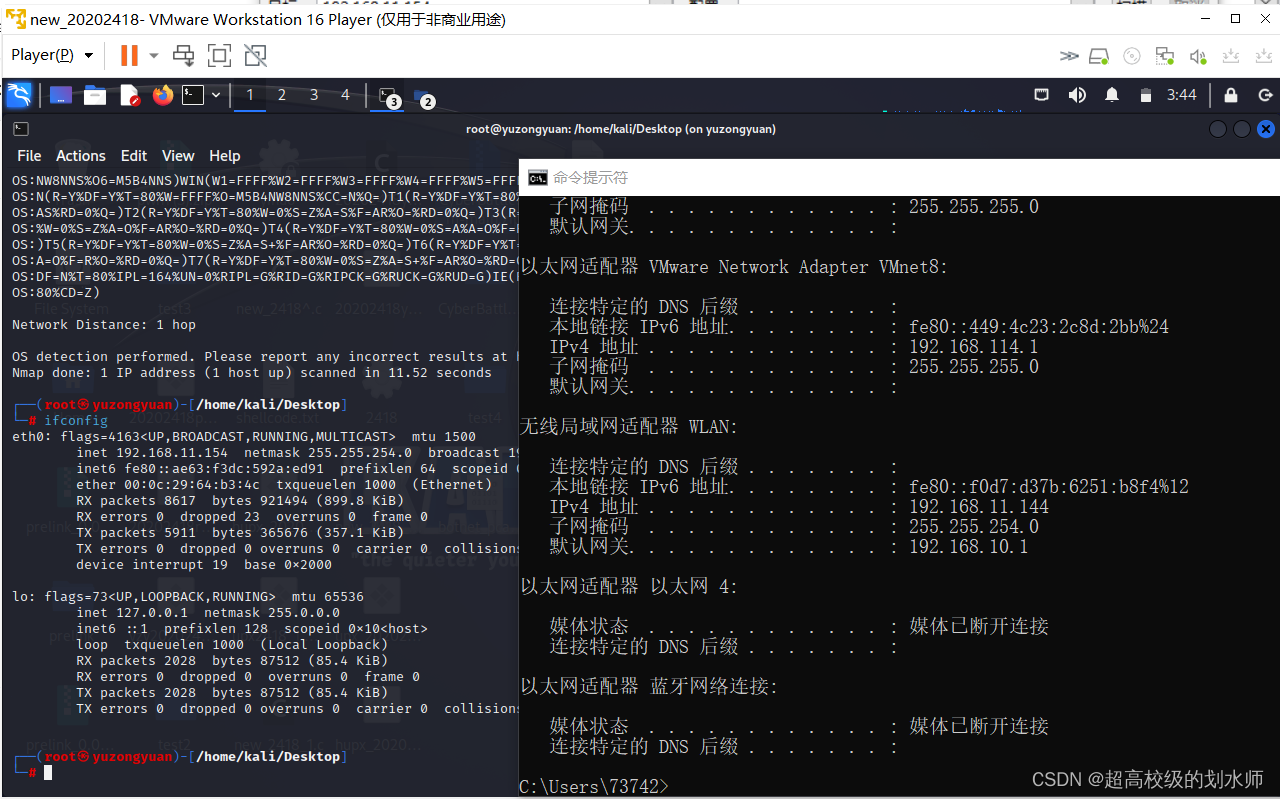Launch the file manager from Kali panel
Image resolution: width=1280 pixels, height=799 pixels.
pos(95,95)
